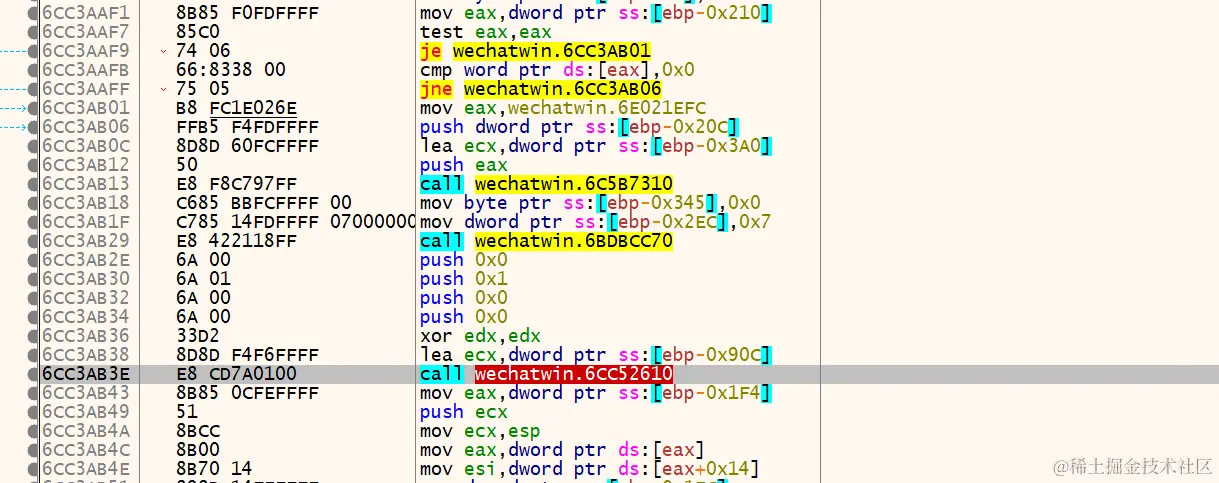Click the 'jne wechatwin.6CC3AB06' instruction
This screenshot has width=1219, height=483.
(541, 89)
